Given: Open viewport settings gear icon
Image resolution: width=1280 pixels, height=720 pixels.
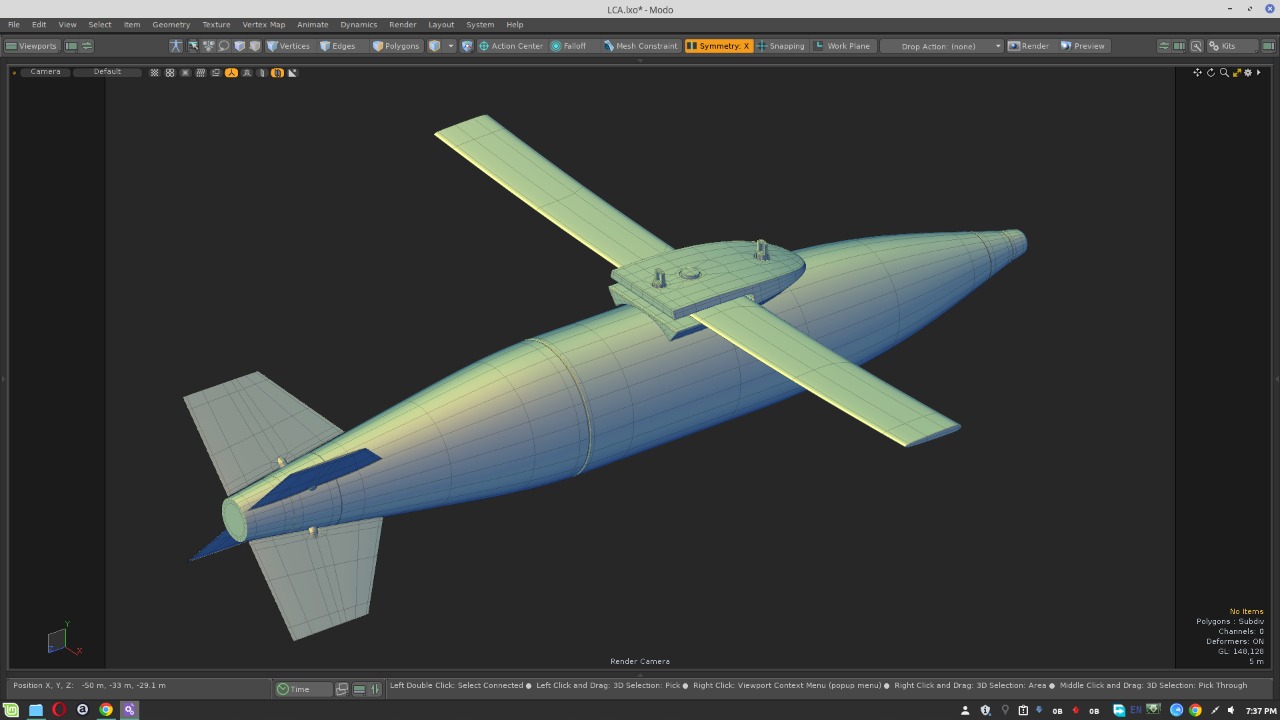Looking at the screenshot, I should click(x=1248, y=72).
